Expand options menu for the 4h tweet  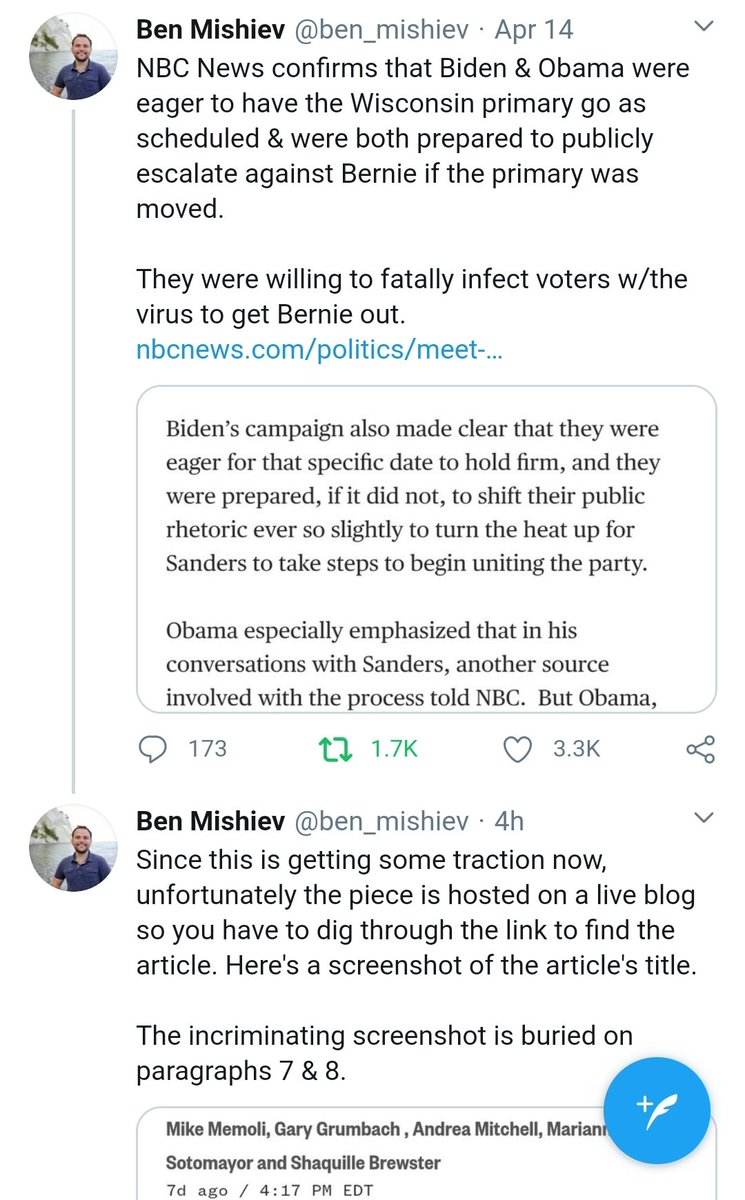(704, 820)
